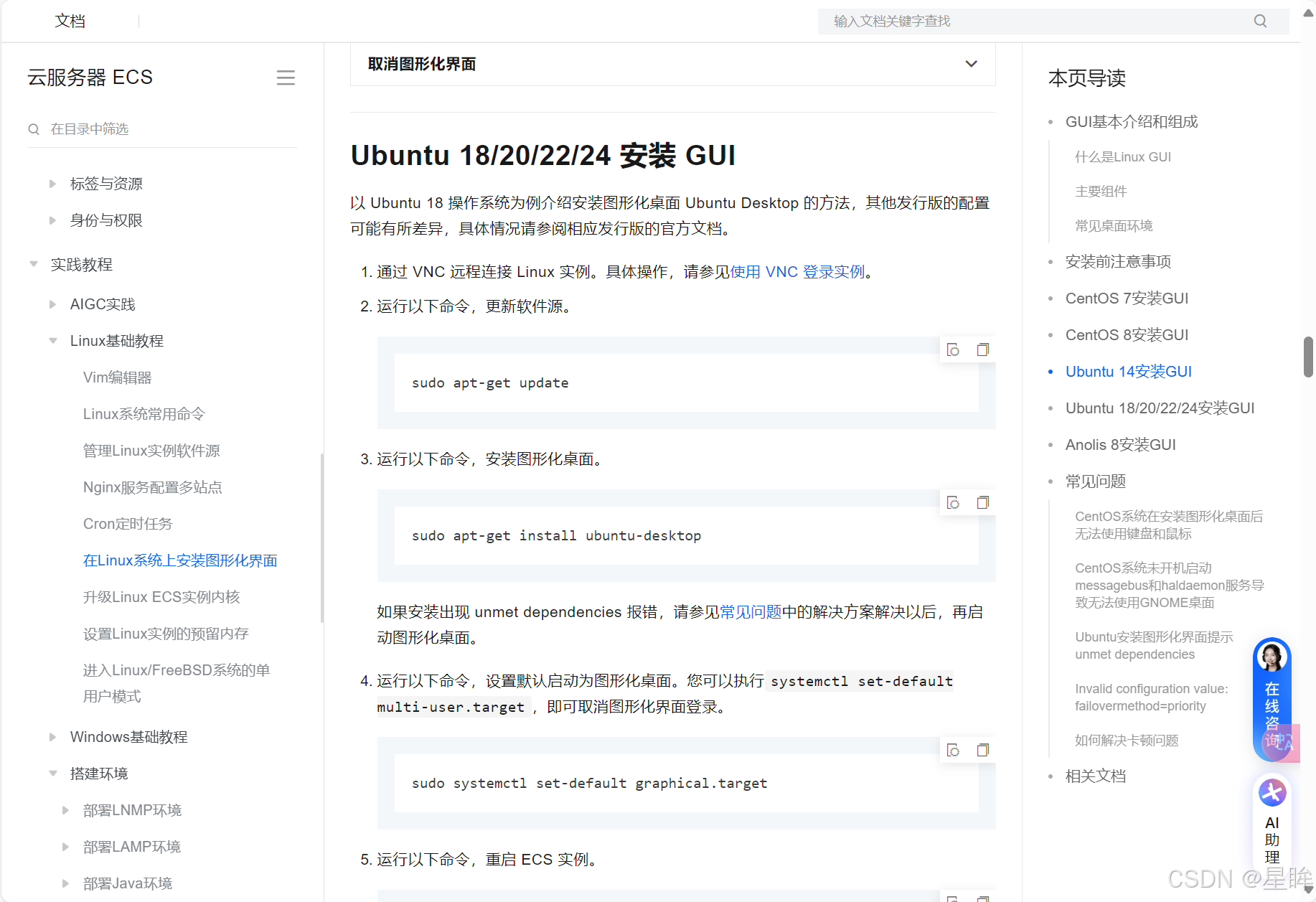Follow the 常见问题 link in step 3
Image resolution: width=1316 pixels, height=902 pixels.
click(x=751, y=612)
